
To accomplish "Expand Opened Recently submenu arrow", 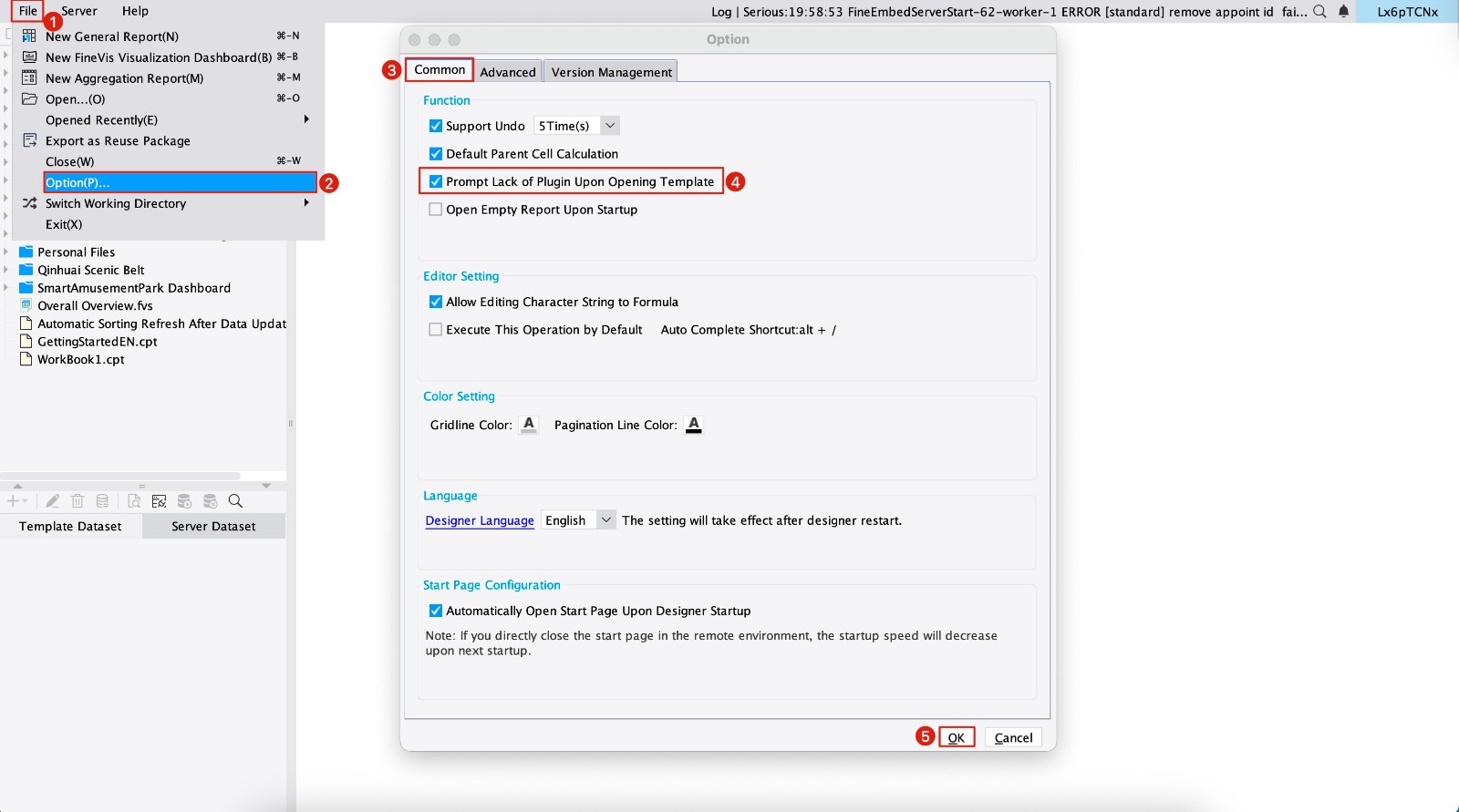I will point(306,119).
